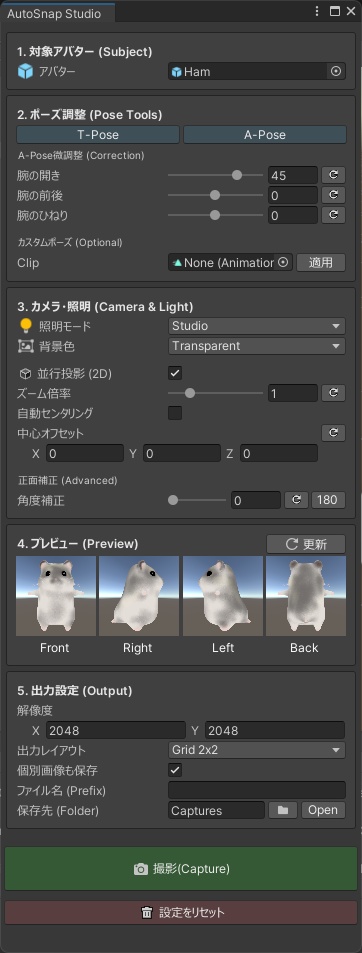Click the 適用 apply clip button
Viewport: 362px width, 953px height.
click(321, 263)
